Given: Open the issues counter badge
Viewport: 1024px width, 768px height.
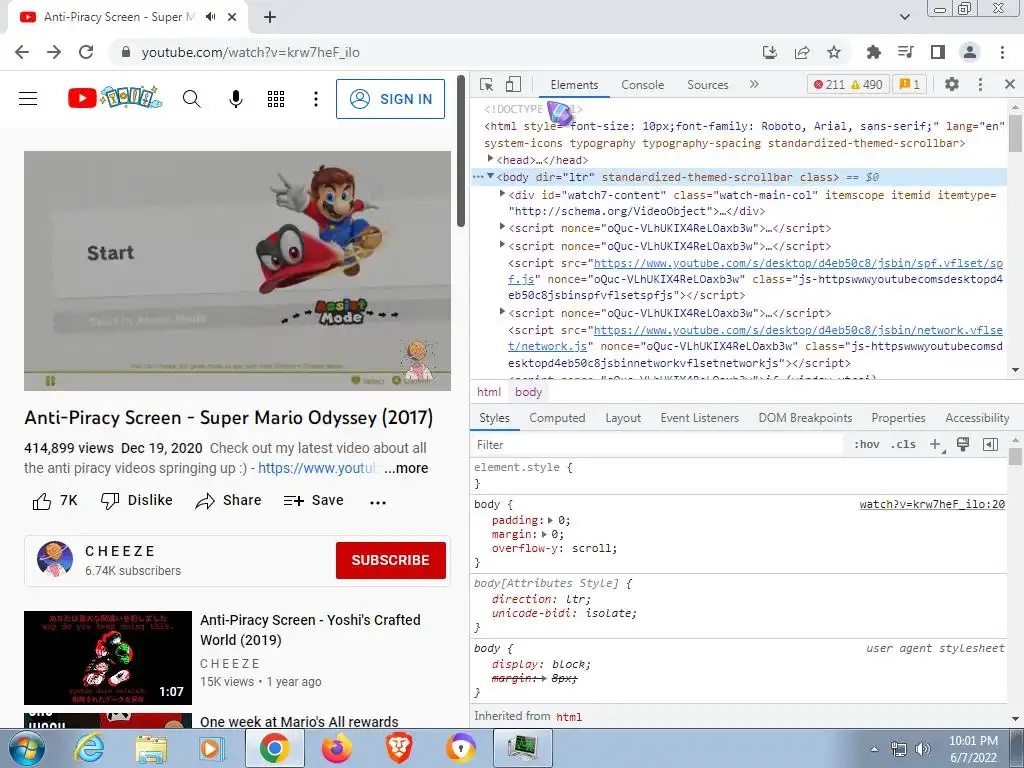Looking at the screenshot, I should (x=910, y=85).
